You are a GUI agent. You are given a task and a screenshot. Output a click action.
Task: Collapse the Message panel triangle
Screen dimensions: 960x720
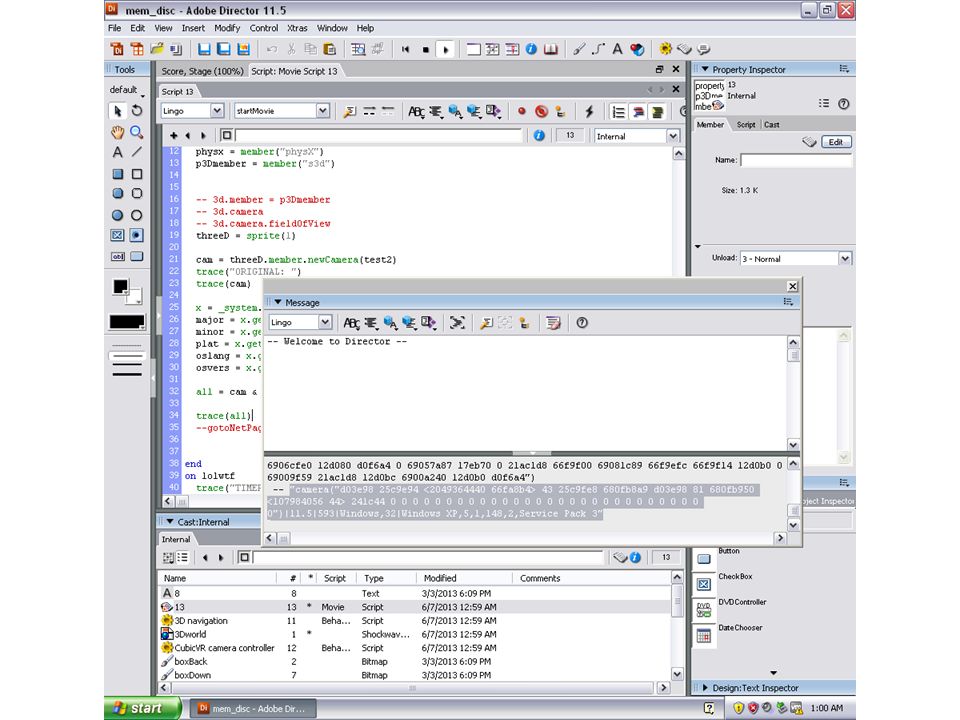point(278,302)
